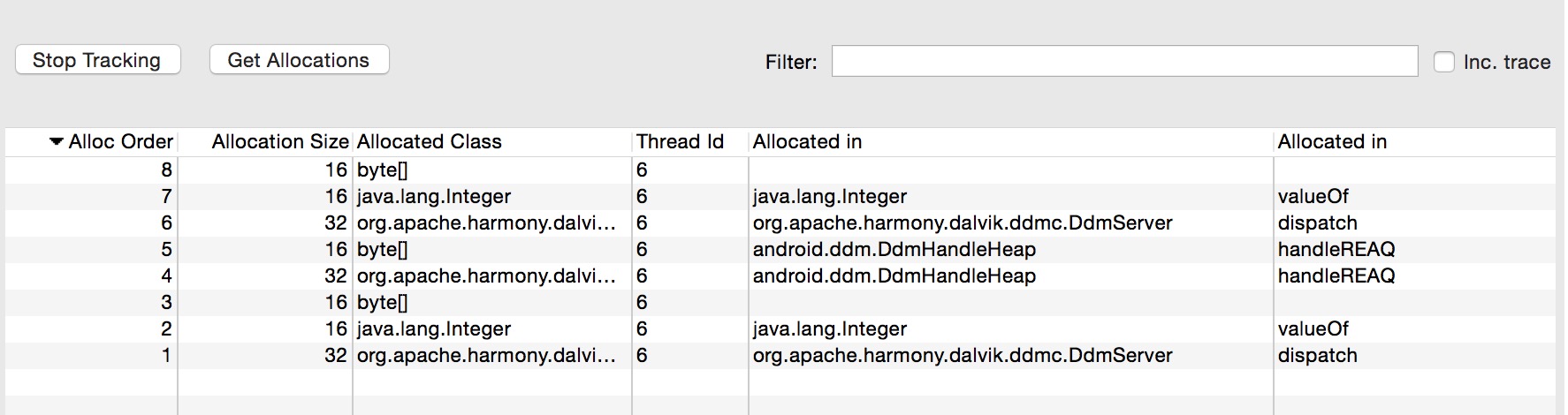
Task: Select row 7 java.lang.Integer allocation
Action: (780, 196)
